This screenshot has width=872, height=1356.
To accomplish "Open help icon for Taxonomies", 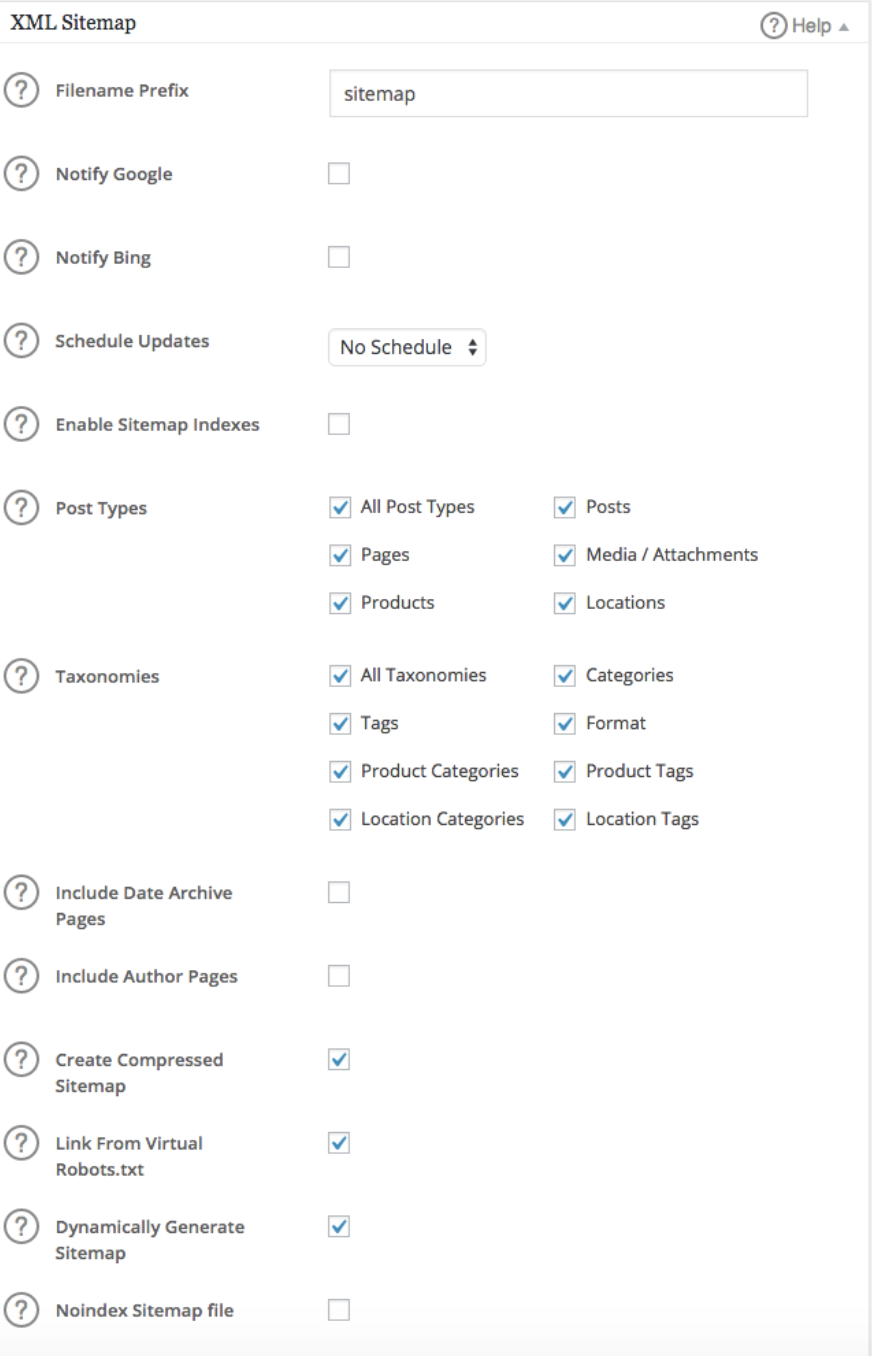I will (x=18, y=676).
